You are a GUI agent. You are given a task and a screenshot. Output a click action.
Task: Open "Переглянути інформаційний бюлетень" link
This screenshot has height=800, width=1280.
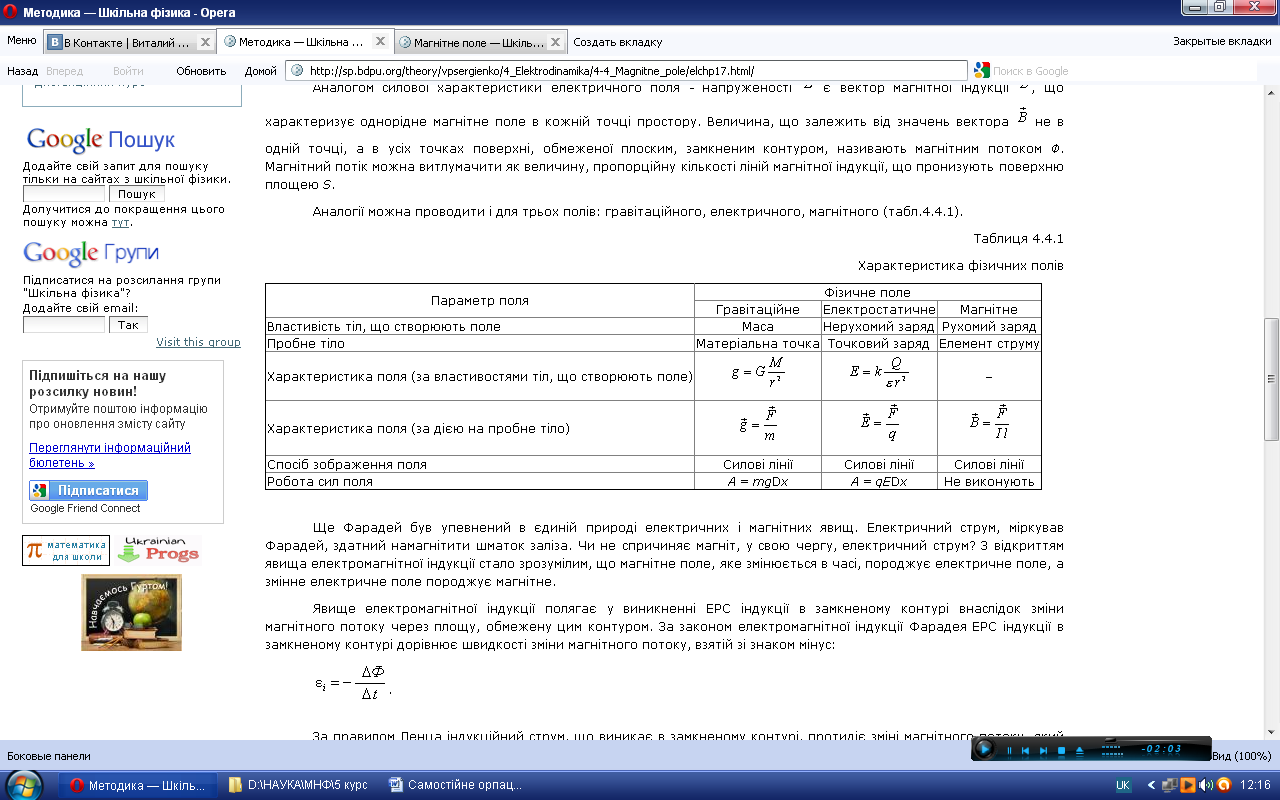pyautogui.click(x=110, y=456)
